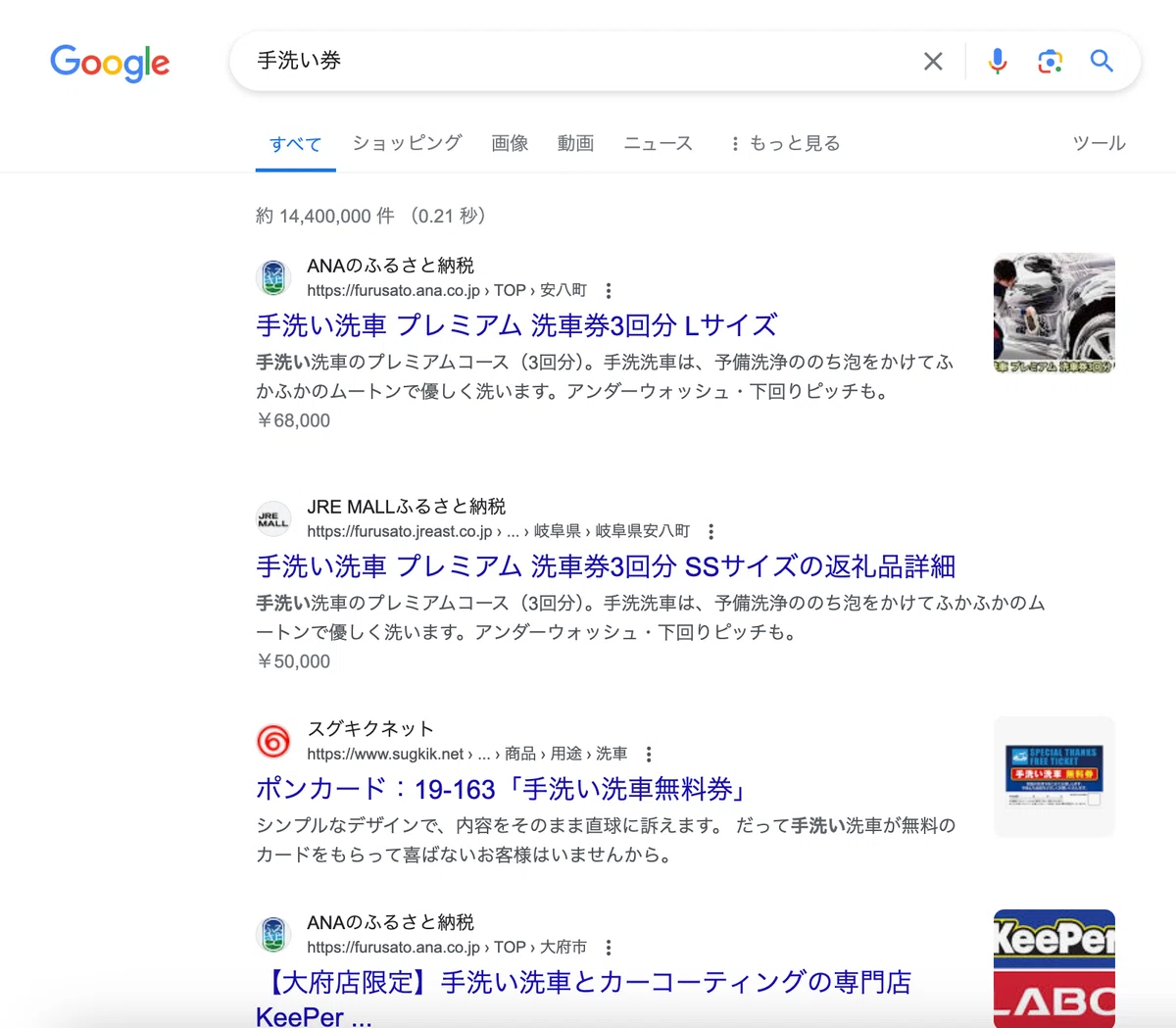Open Google Lens image search icon
The image size is (1176, 1028).
[1050, 62]
